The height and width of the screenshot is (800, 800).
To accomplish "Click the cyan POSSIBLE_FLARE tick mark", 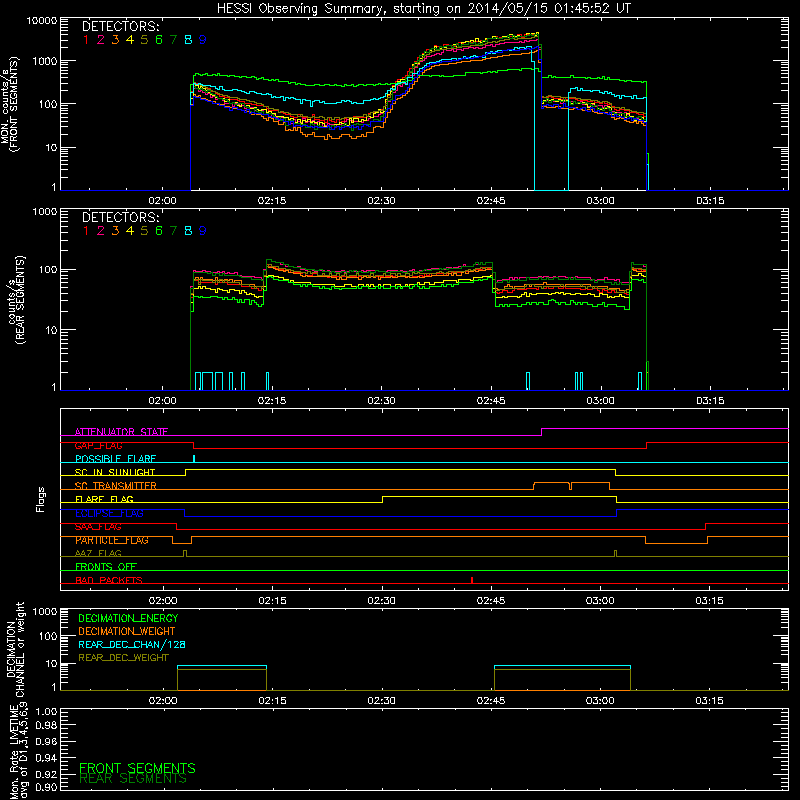I will click(x=194, y=459).
